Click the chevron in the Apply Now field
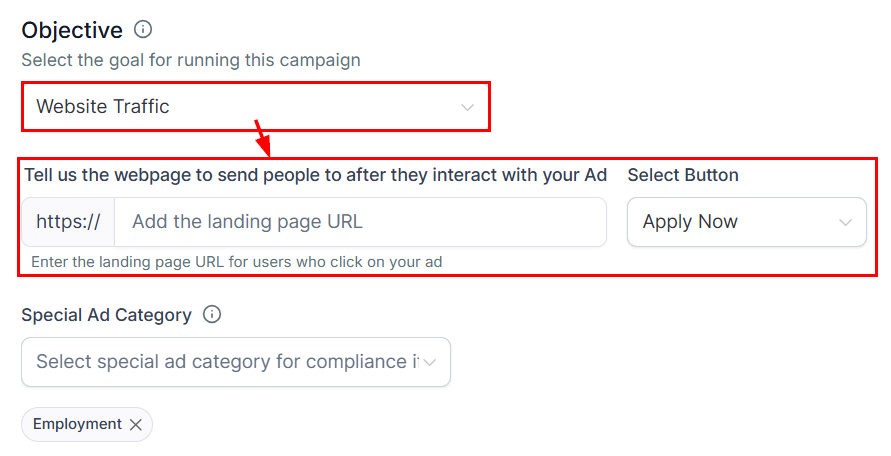 pos(845,222)
